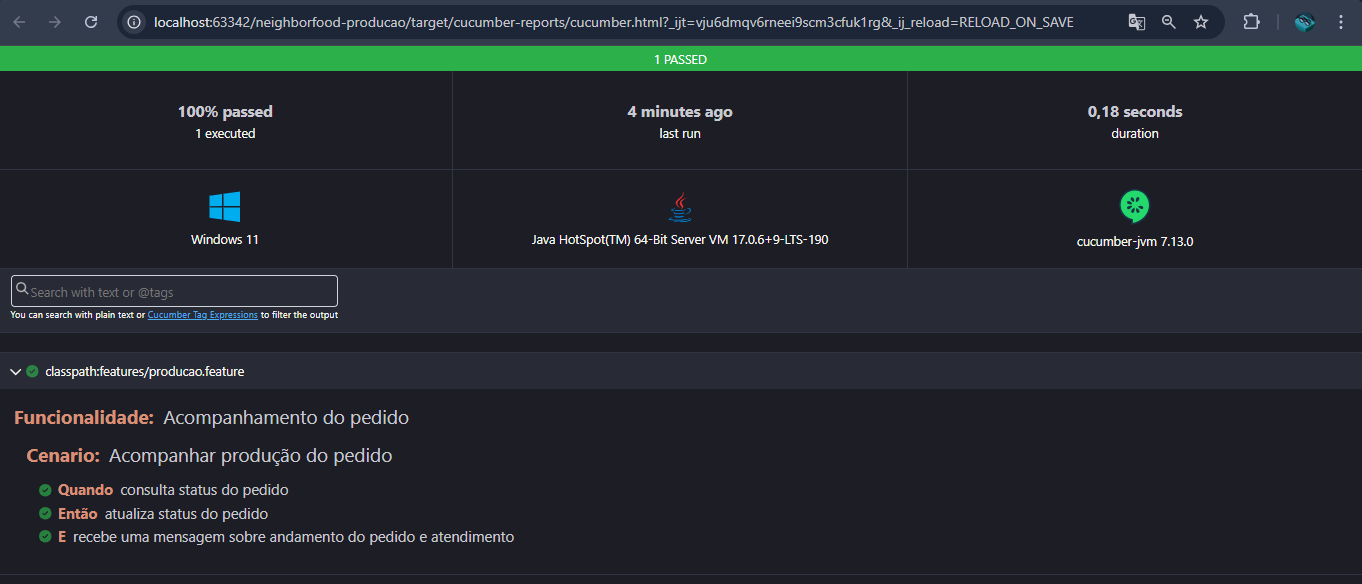Select the classpath:features/producao.feature header text

(x=145, y=371)
